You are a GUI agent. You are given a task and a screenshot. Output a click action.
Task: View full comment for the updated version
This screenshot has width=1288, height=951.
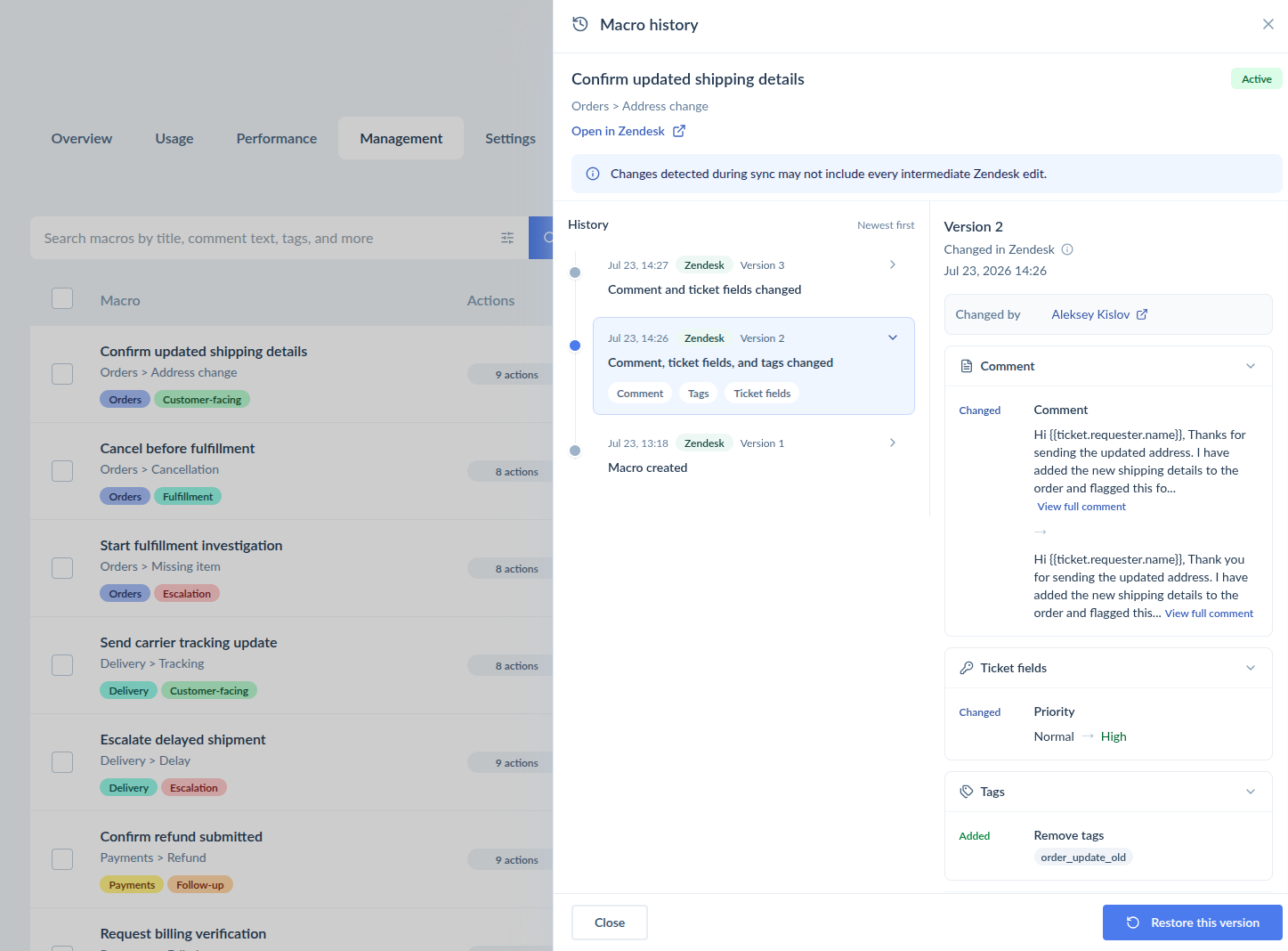1209,614
